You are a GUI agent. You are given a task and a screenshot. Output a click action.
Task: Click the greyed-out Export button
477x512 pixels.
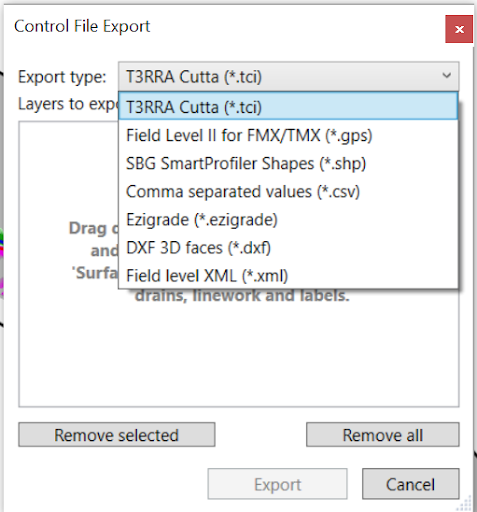point(277,484)
